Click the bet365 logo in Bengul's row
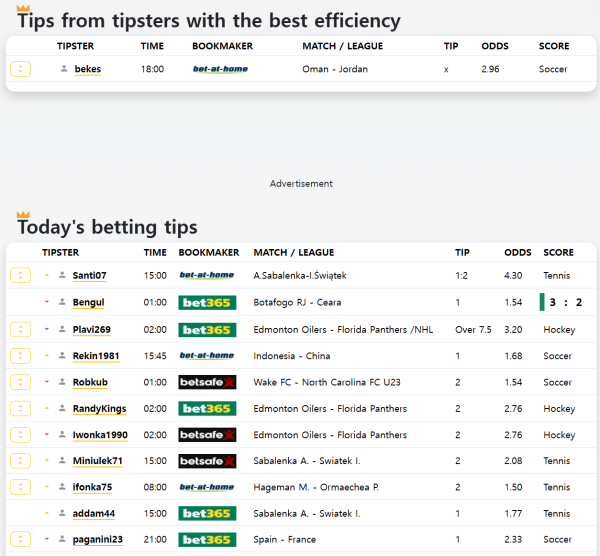This screenshot has width=600, height=556. click(x=206, y=302)
